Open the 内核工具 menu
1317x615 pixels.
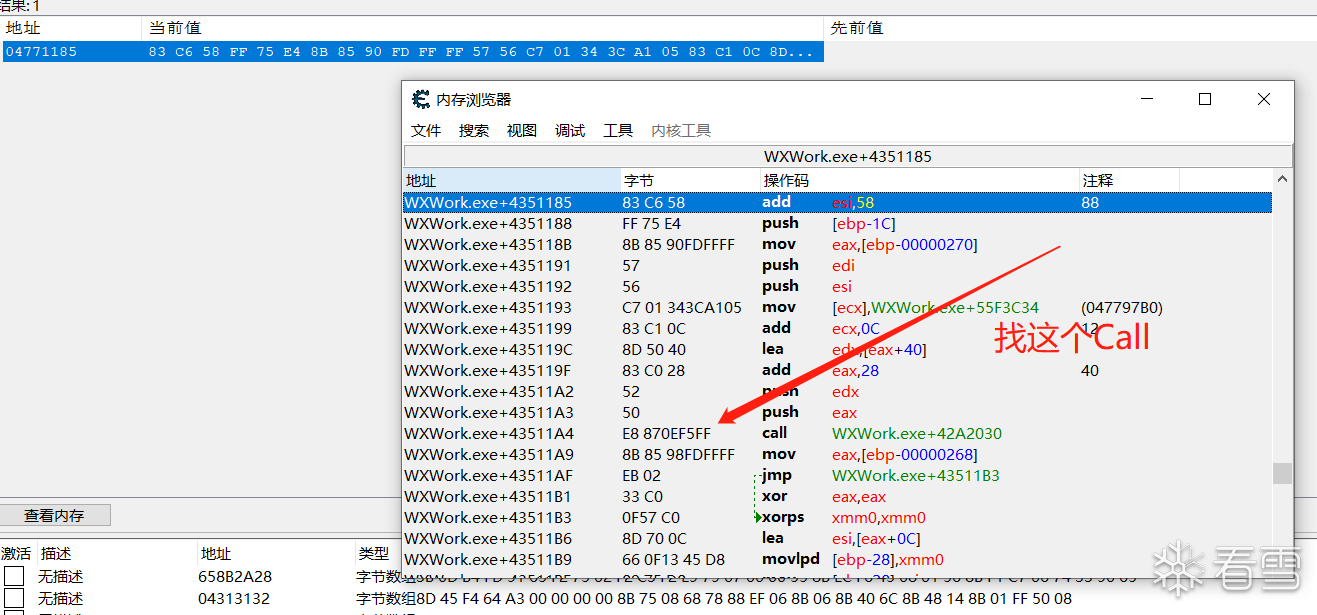[x=681, y=131]
